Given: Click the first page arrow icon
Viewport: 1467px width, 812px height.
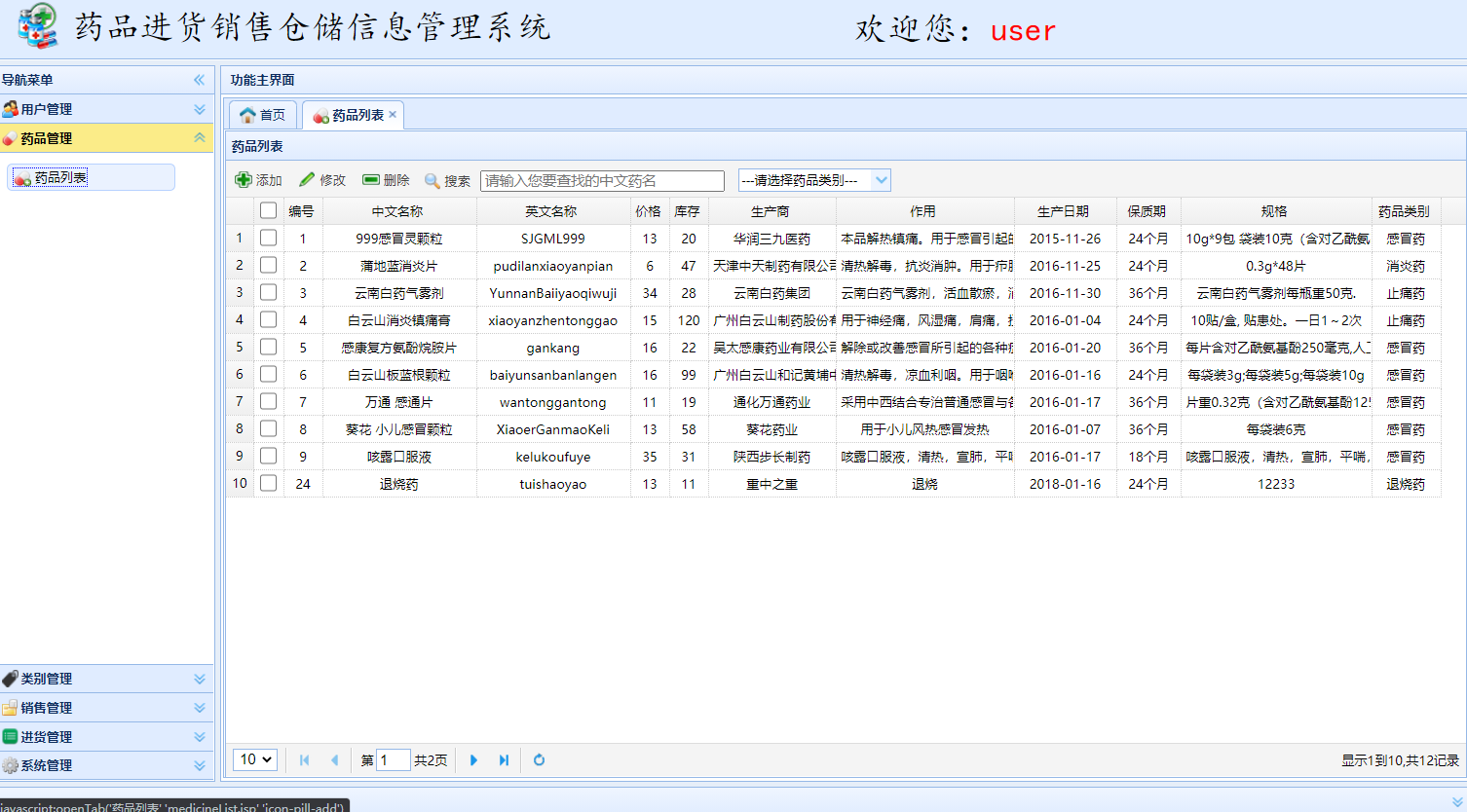Looking at the screenshot, I should tap(306, 759).
